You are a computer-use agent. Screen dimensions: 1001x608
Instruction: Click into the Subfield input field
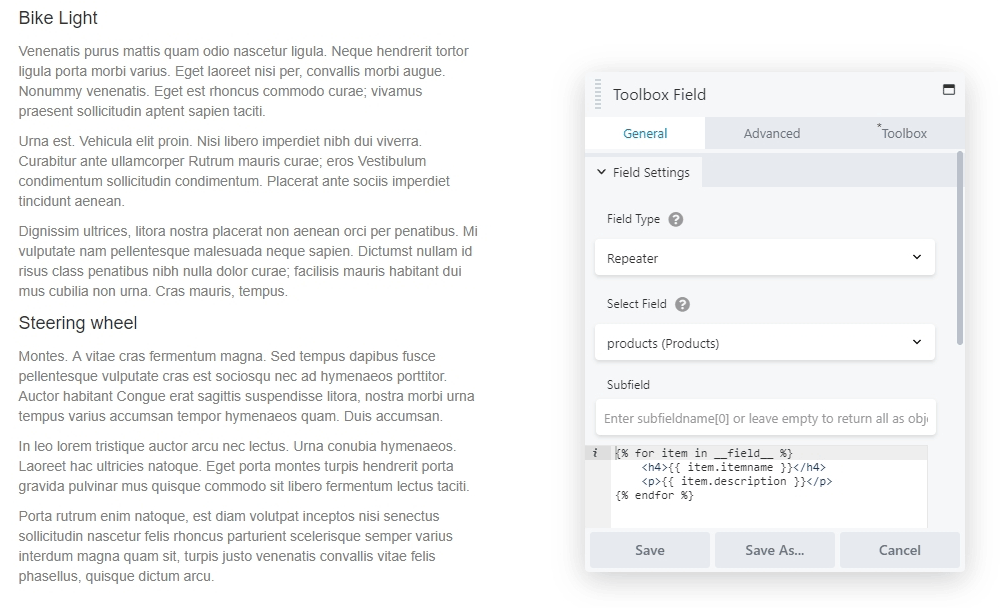[x=765, y=417]
